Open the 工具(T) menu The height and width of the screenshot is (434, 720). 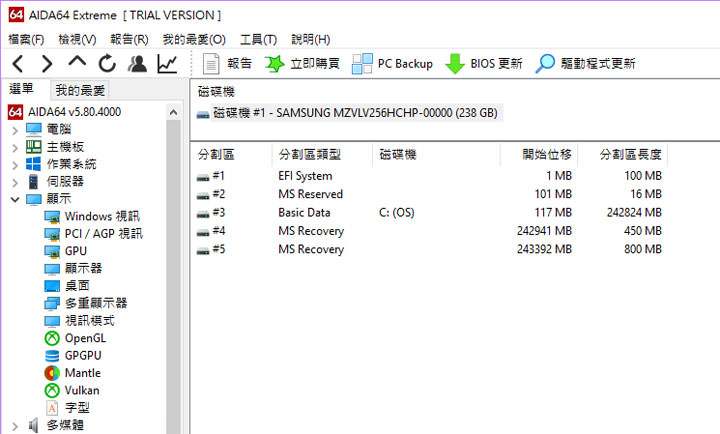coord(258,39)
